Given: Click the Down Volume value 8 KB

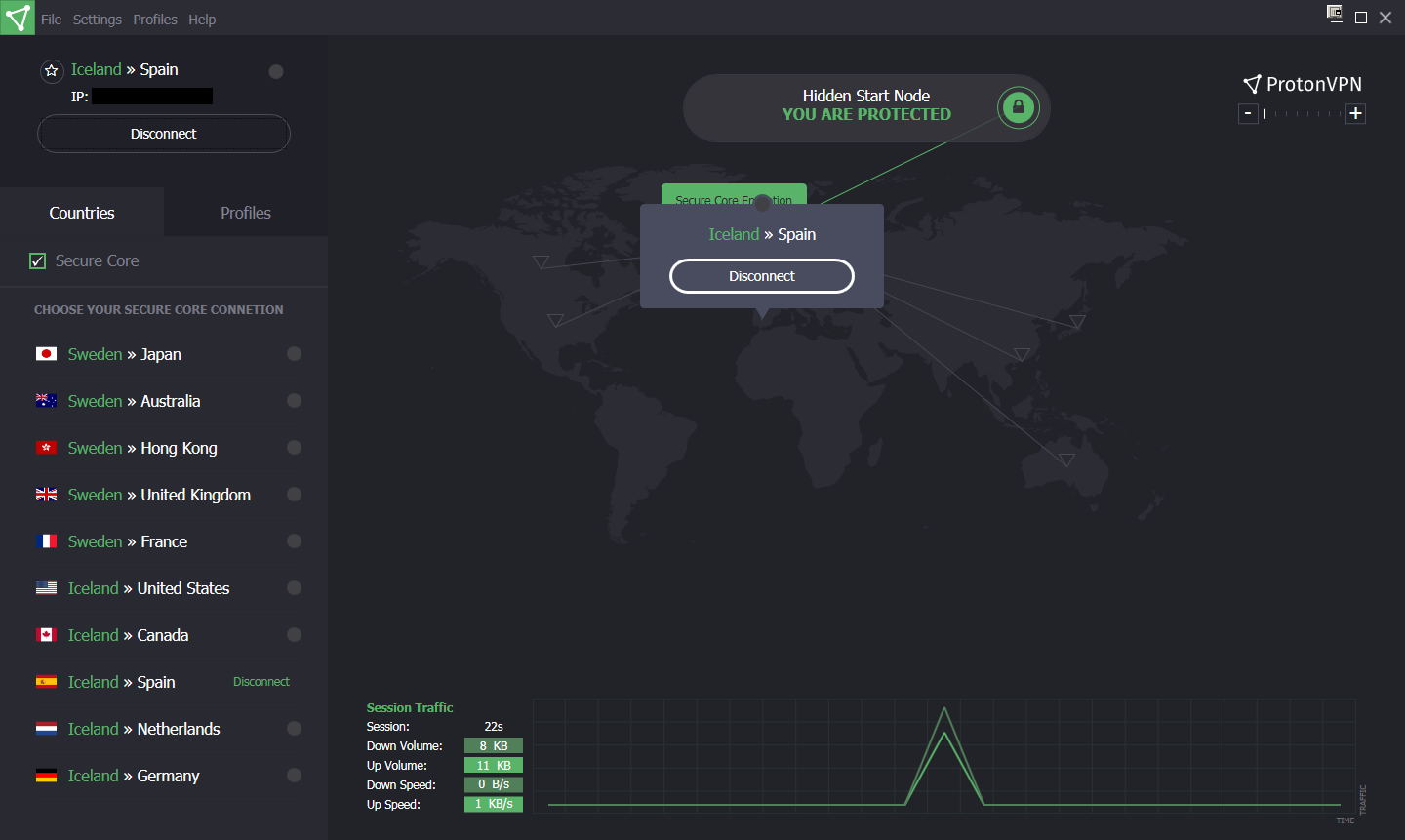Looking at the screenshot, I should point(494,746).
